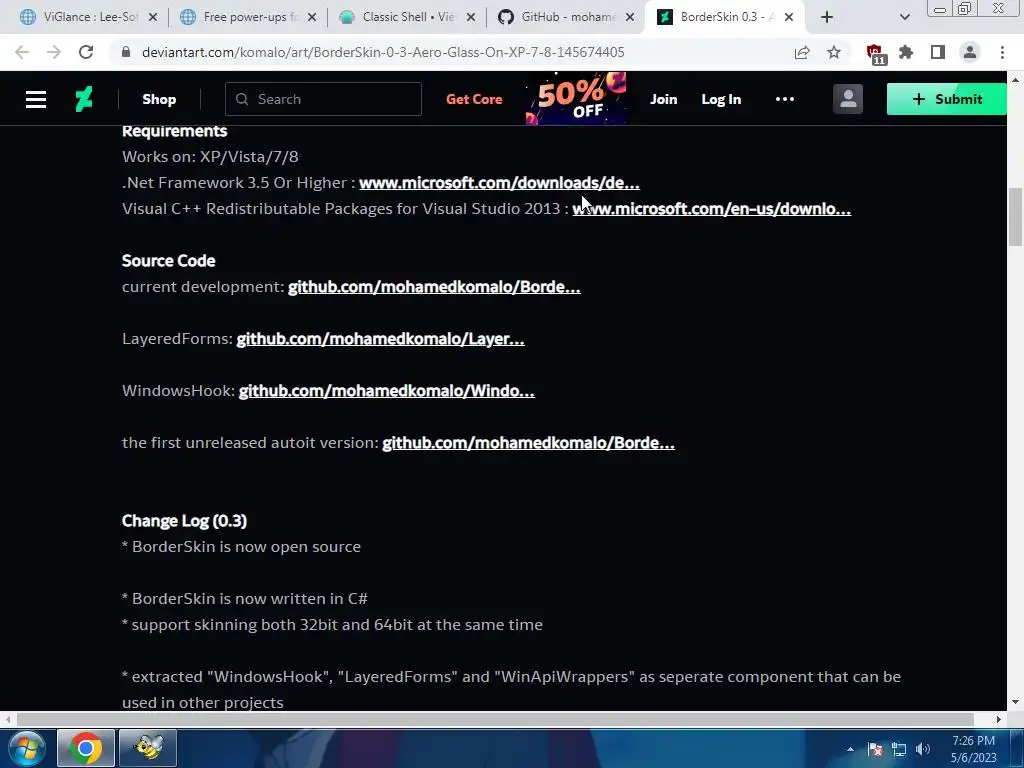
Task: Click the horizontal scrollbar thumb
Action: (495, 719)
